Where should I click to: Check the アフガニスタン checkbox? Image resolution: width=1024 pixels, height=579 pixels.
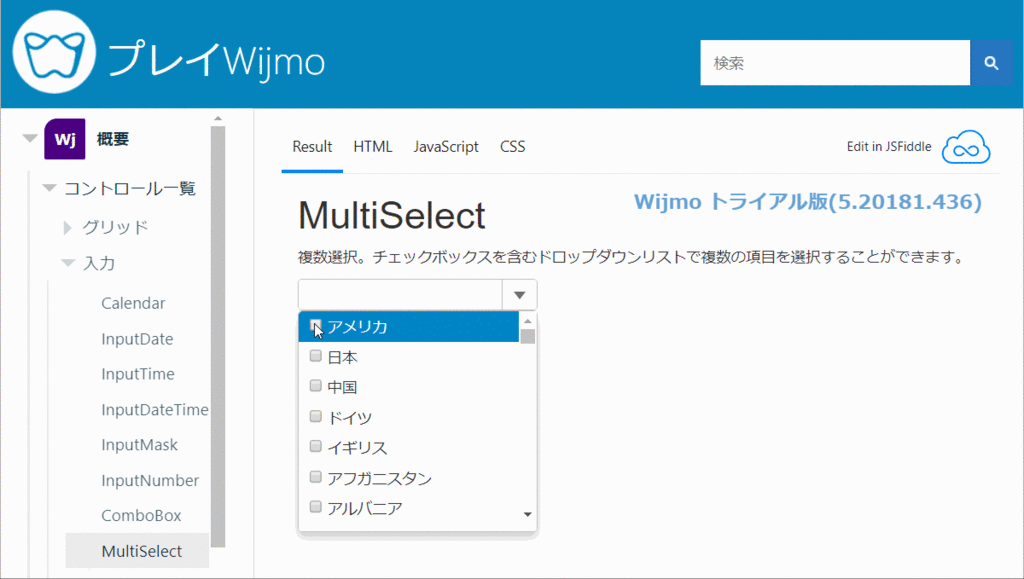tap(315, 477)
